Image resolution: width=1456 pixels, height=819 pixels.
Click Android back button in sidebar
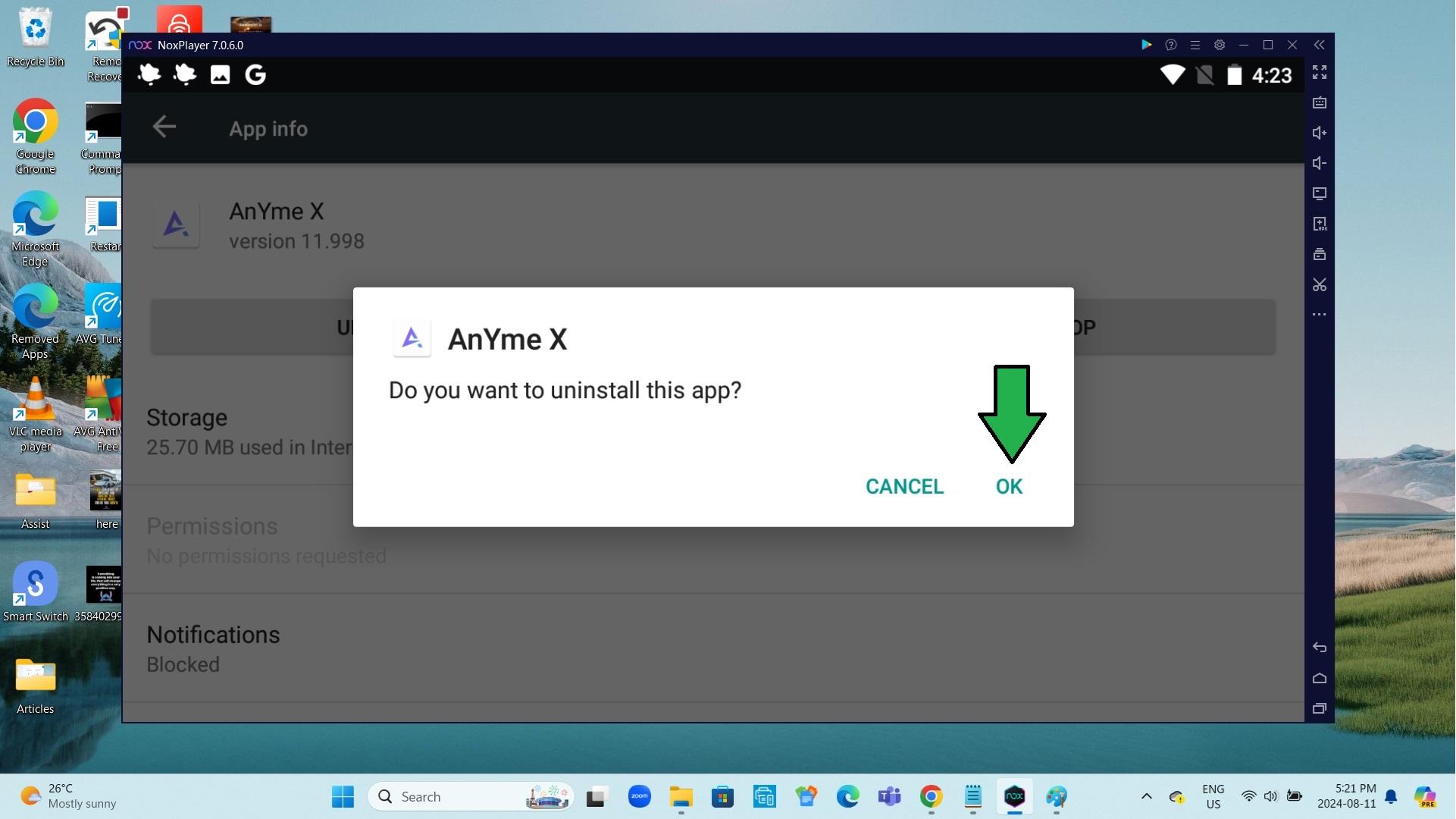[1320, 647]
